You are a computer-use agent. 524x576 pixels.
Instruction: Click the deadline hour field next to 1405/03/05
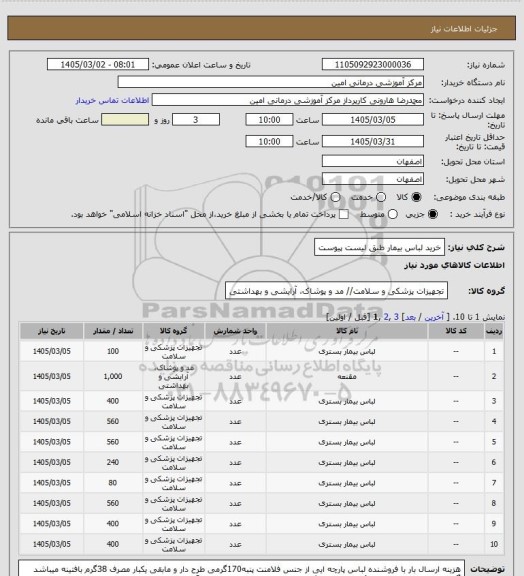269,120
